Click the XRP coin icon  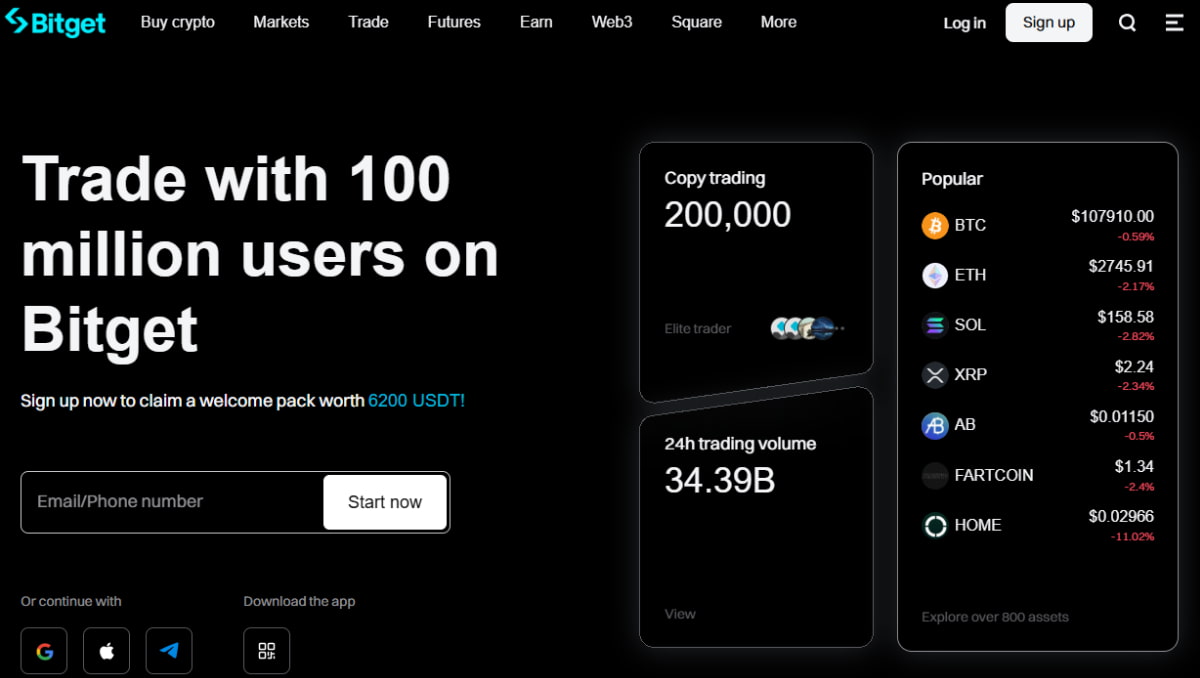935,375
